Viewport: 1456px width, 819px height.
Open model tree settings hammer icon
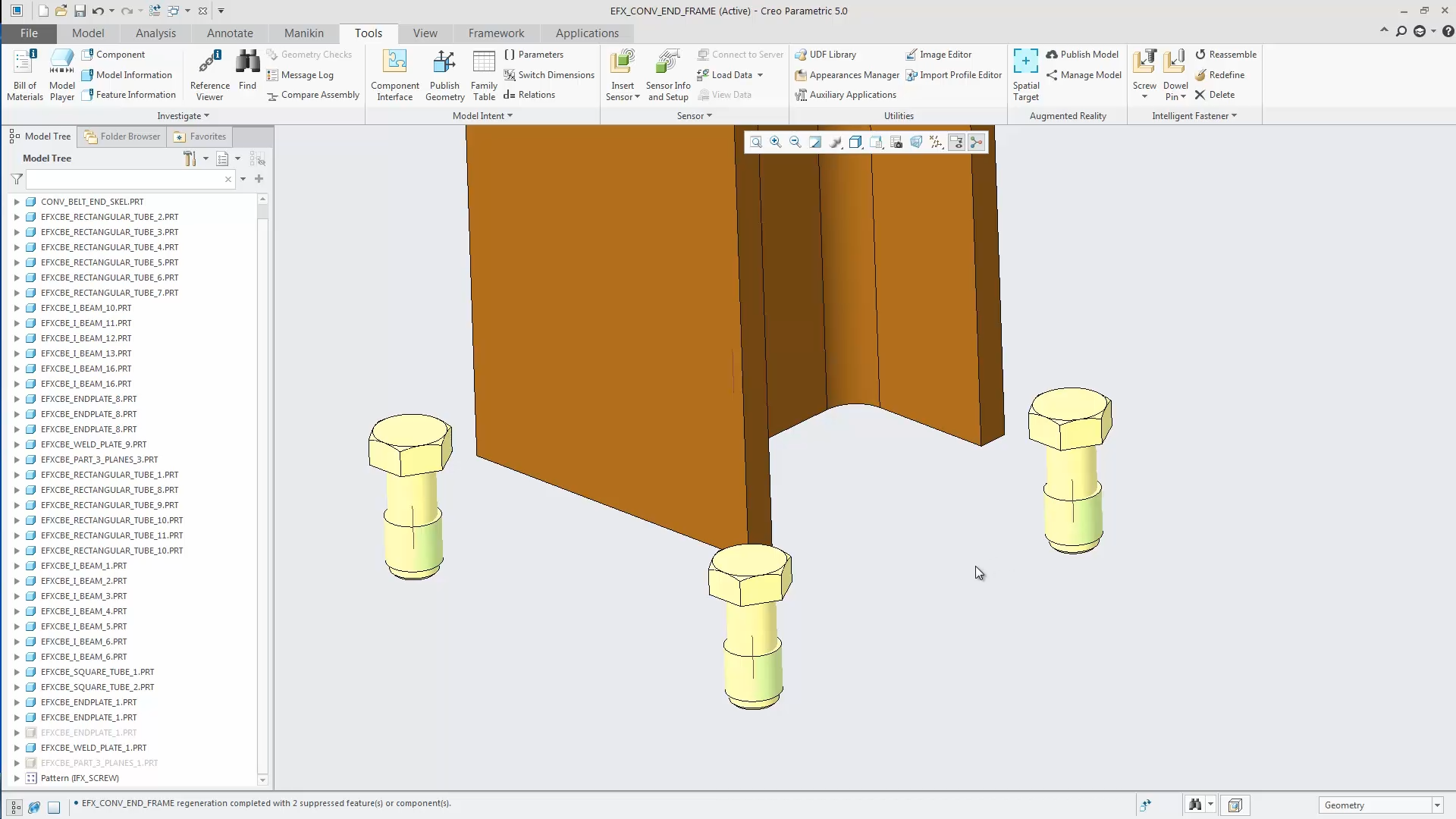190,158
